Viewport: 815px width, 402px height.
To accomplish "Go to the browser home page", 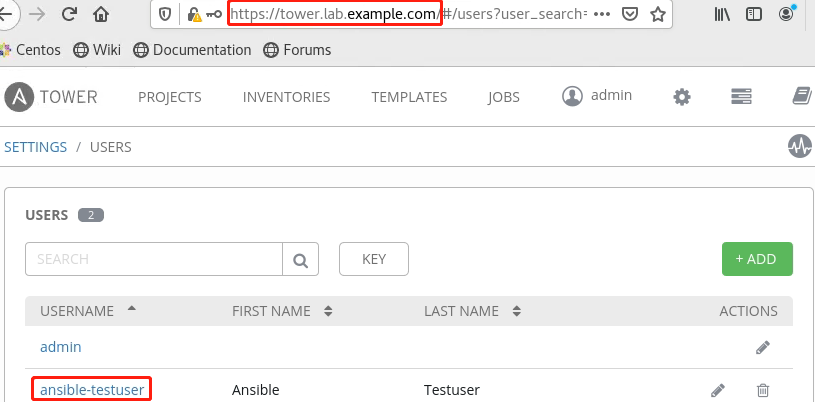I will click(100, 15).
